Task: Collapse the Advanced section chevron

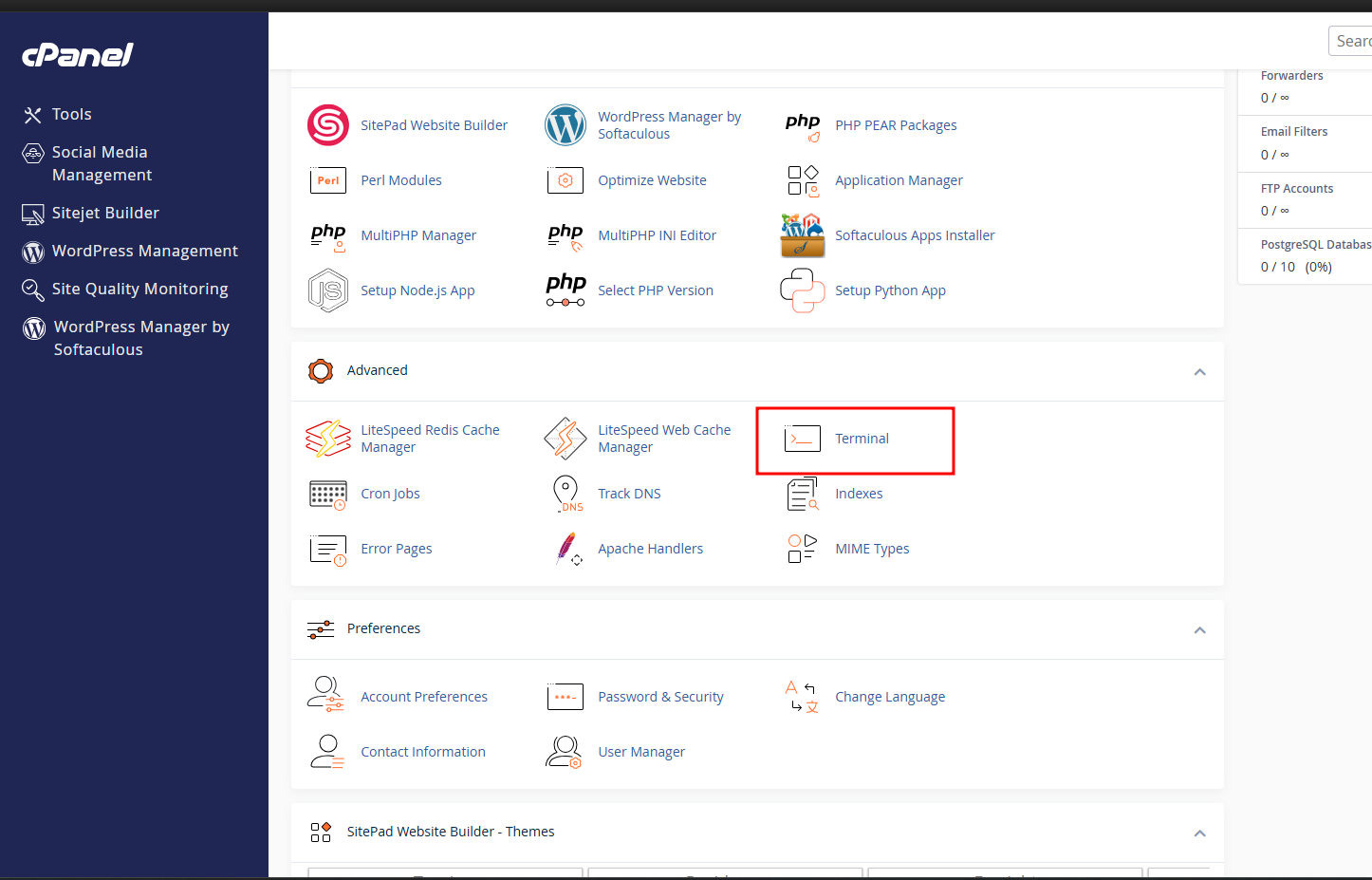Action: [1200, 371]
